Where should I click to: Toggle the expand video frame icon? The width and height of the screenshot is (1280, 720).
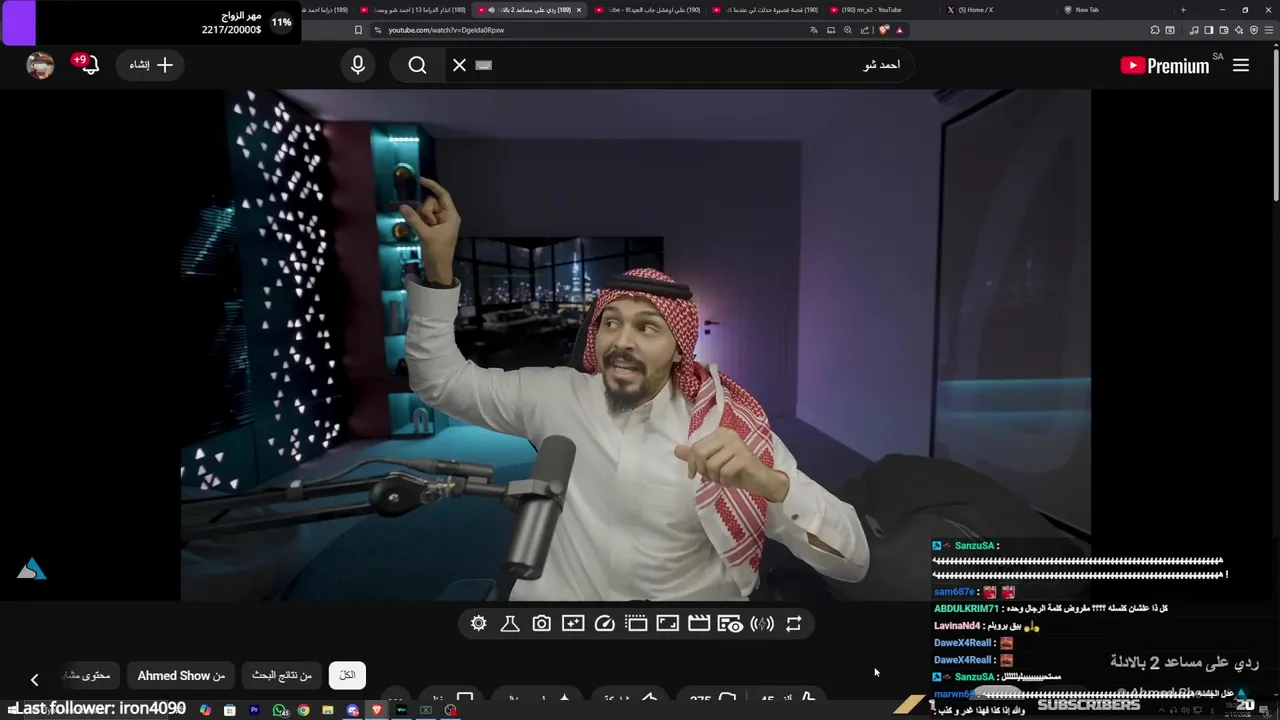[668, 624]
